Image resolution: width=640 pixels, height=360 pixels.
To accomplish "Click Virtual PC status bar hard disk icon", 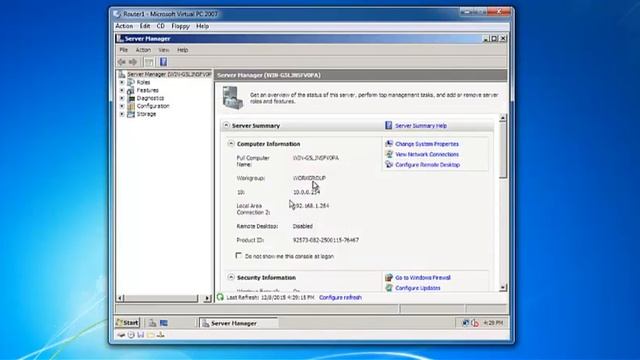I will pyautogui.click(x=121, y=335).
